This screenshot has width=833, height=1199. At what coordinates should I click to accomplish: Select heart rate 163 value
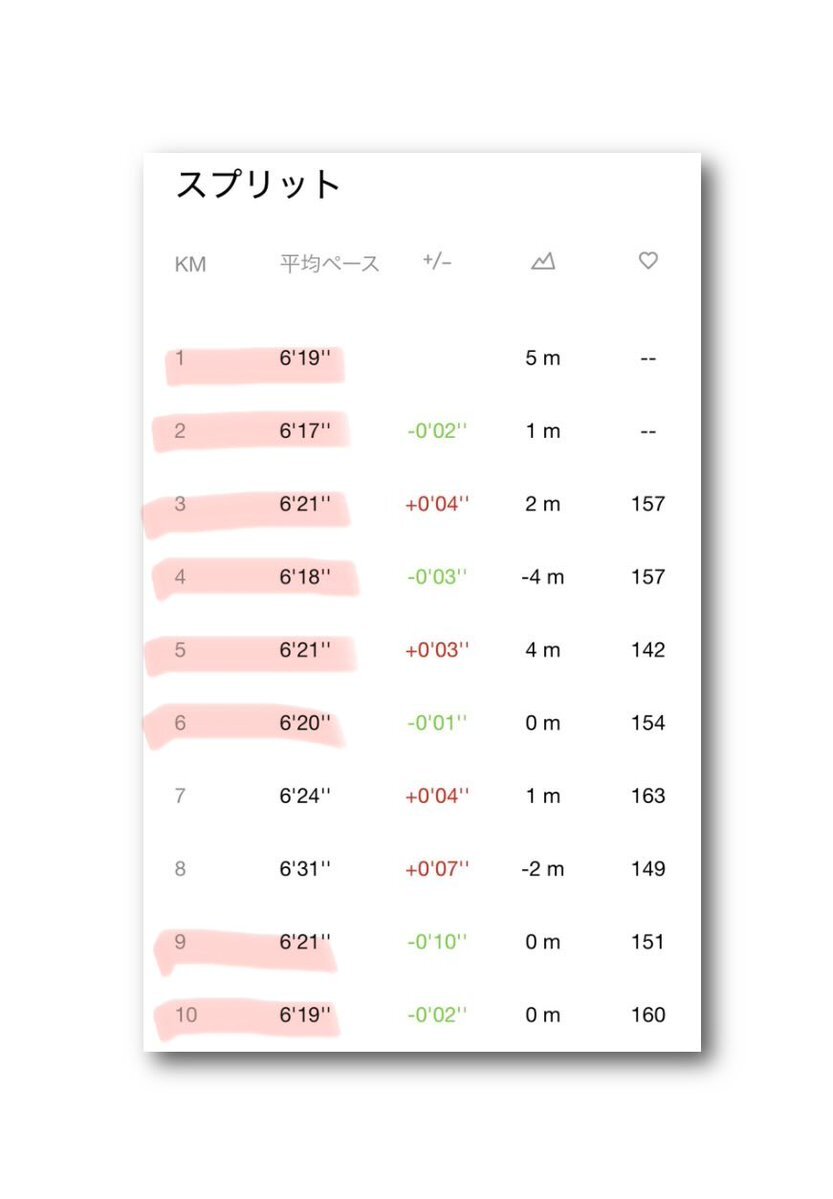(648, 796)
